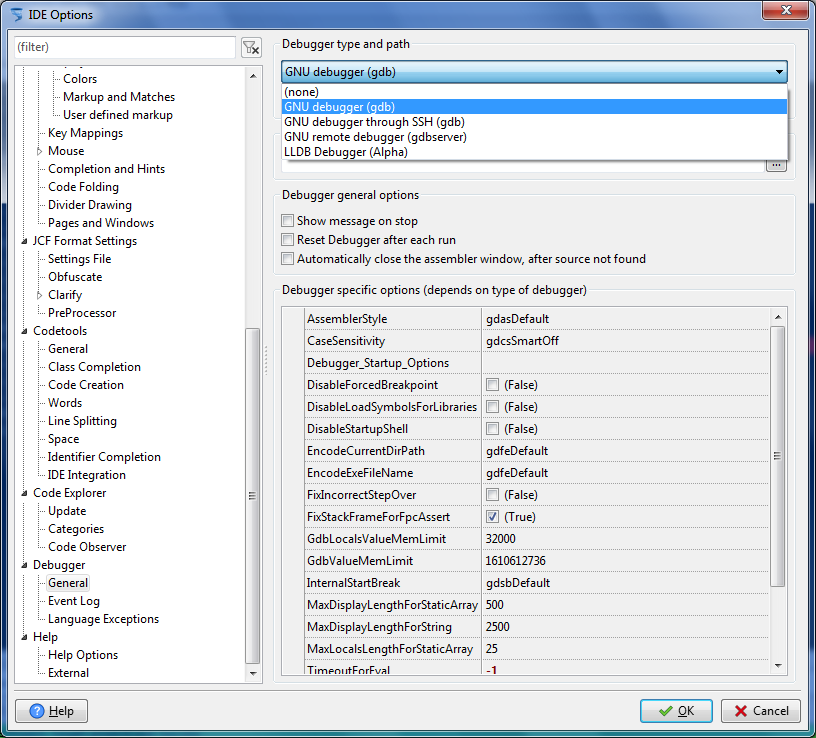Open the Colors settings page
This screenshot has width=816, height=738.
80,79
